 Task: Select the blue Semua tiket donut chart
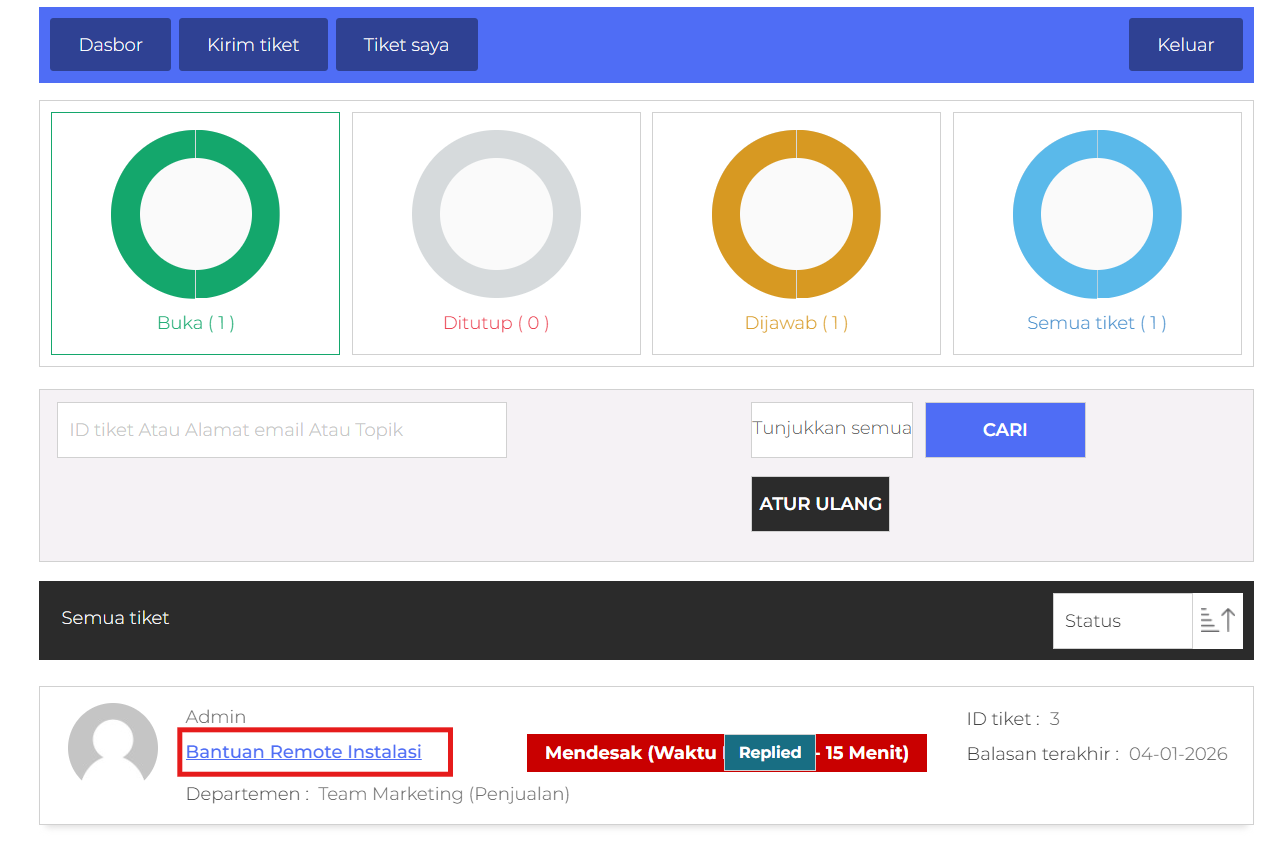click(1097, 215)
